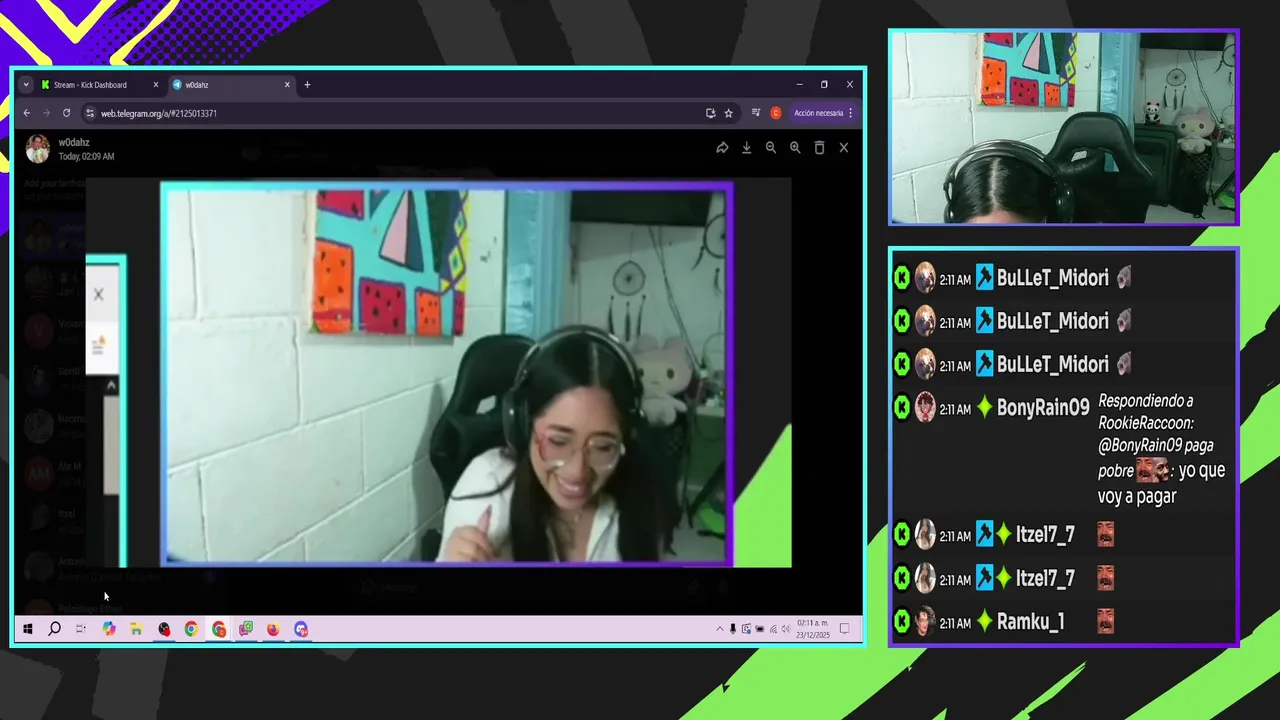Open File Explorer from the taskbar
The image size is (1280, 720).
coord(136,629)
